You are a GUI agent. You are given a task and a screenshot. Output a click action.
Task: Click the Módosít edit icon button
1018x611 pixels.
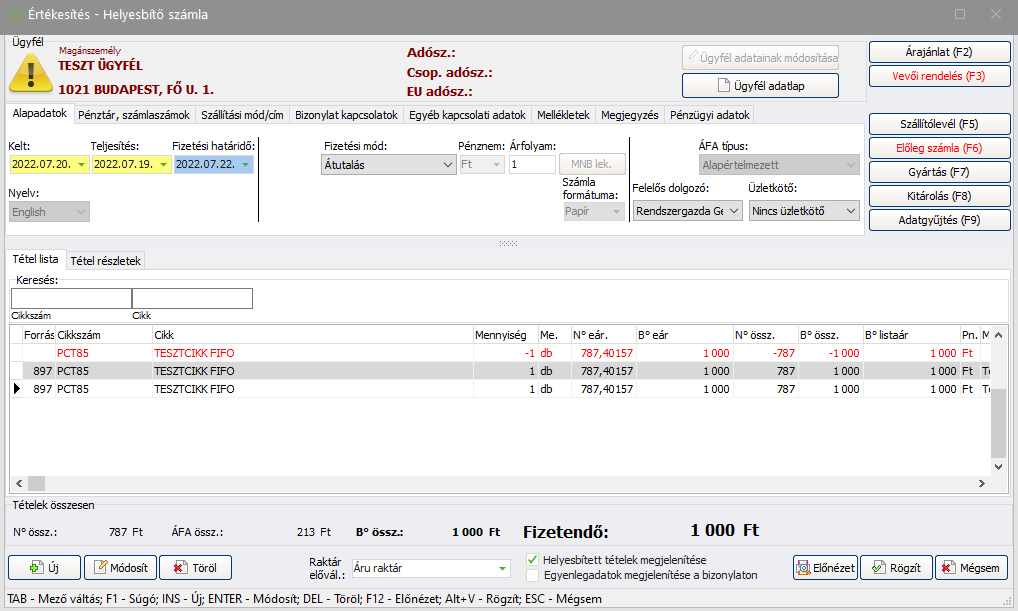(120, 568)
